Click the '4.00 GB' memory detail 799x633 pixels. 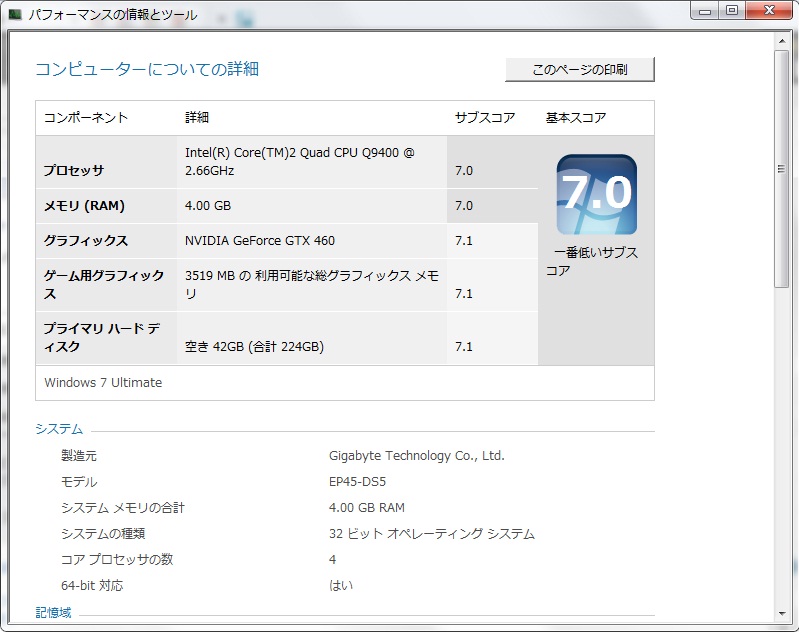click(x=208, y=206)
